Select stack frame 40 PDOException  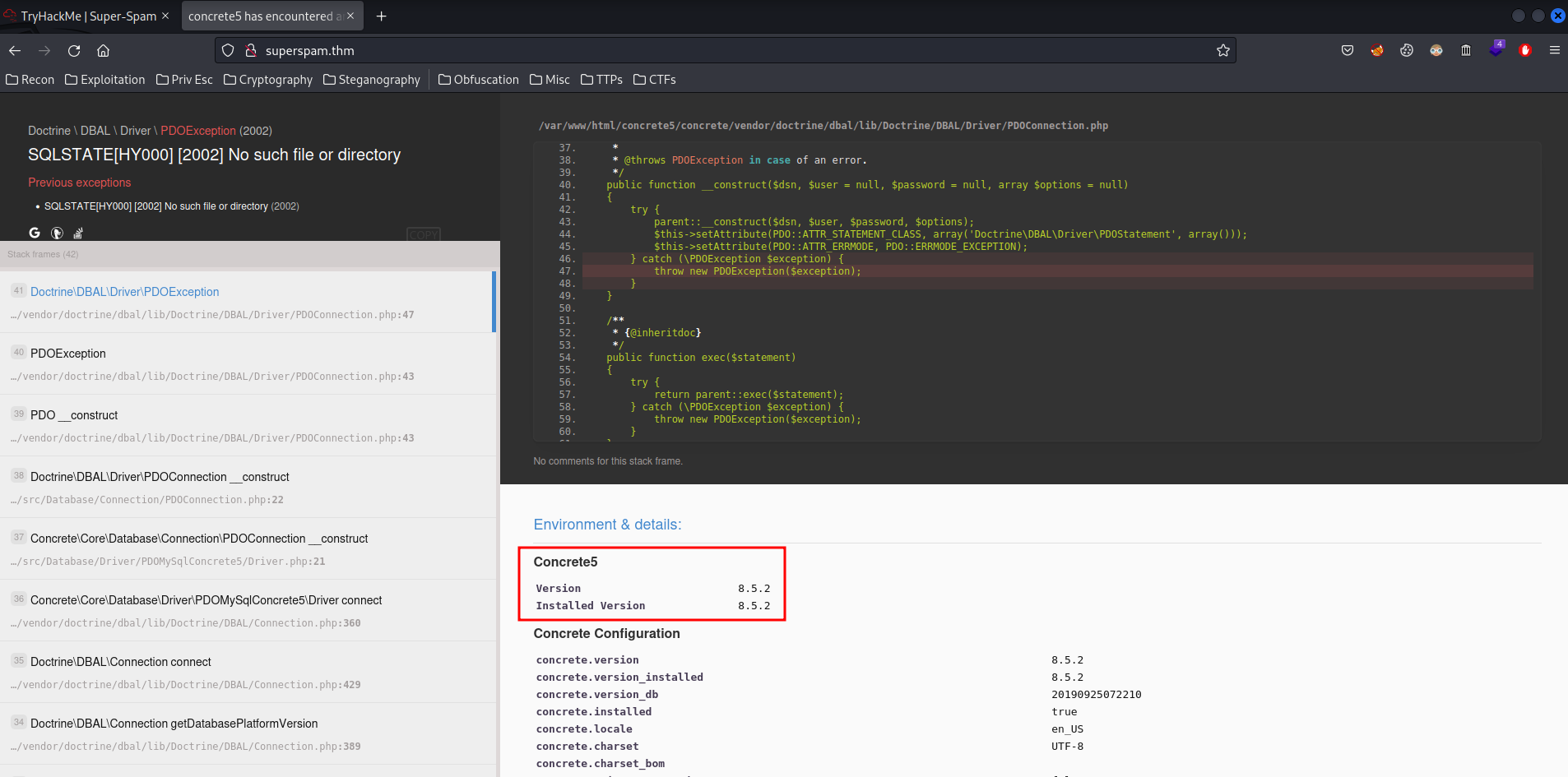(248, 363)
